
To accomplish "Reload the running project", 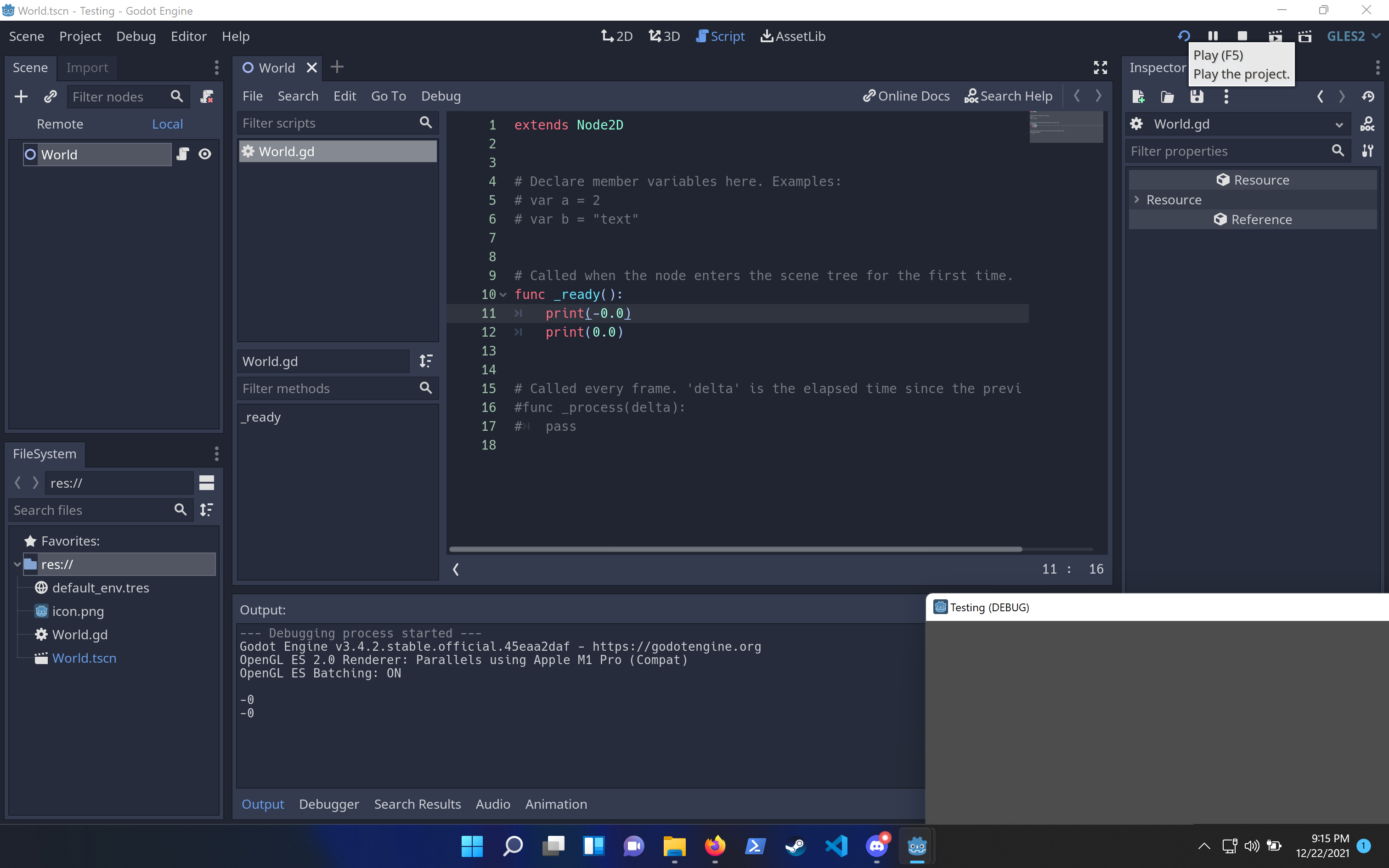I will (x=1184, y=36).
